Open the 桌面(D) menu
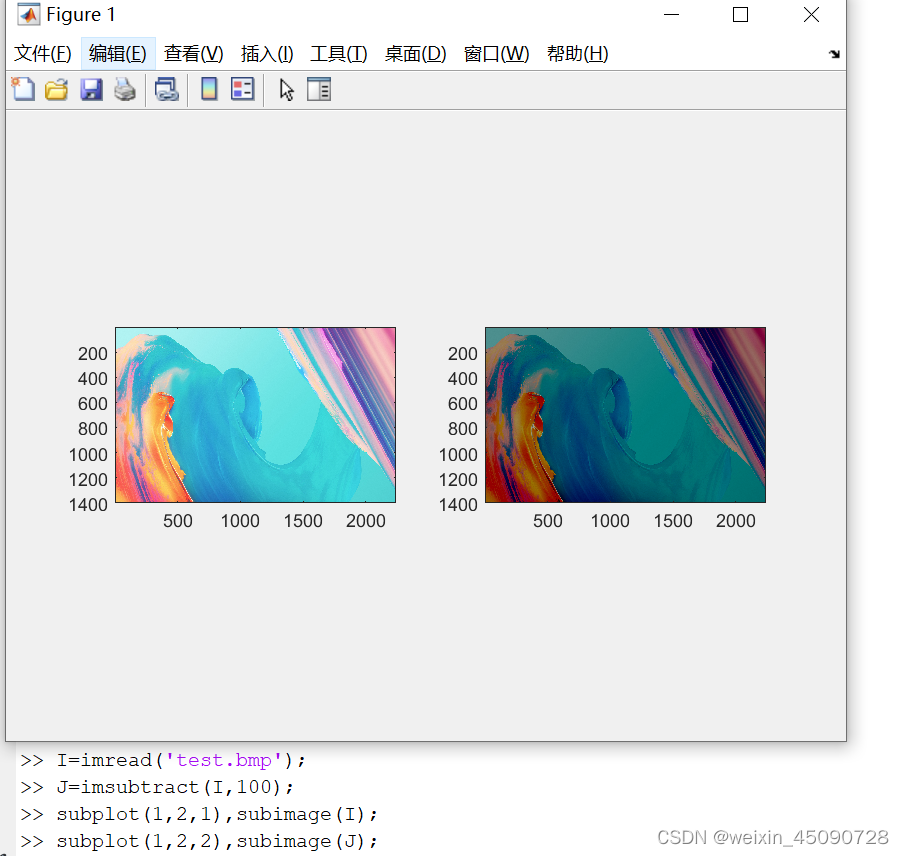 (x=415, y=54)
